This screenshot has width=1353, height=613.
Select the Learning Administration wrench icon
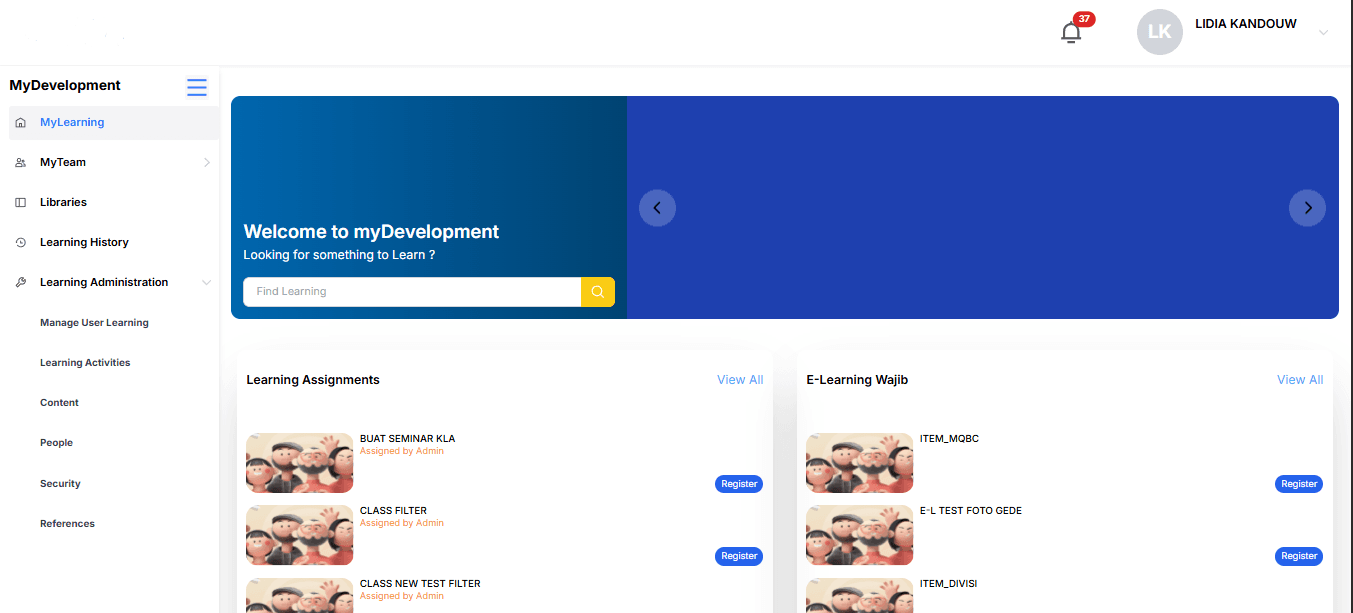[20, 282]
